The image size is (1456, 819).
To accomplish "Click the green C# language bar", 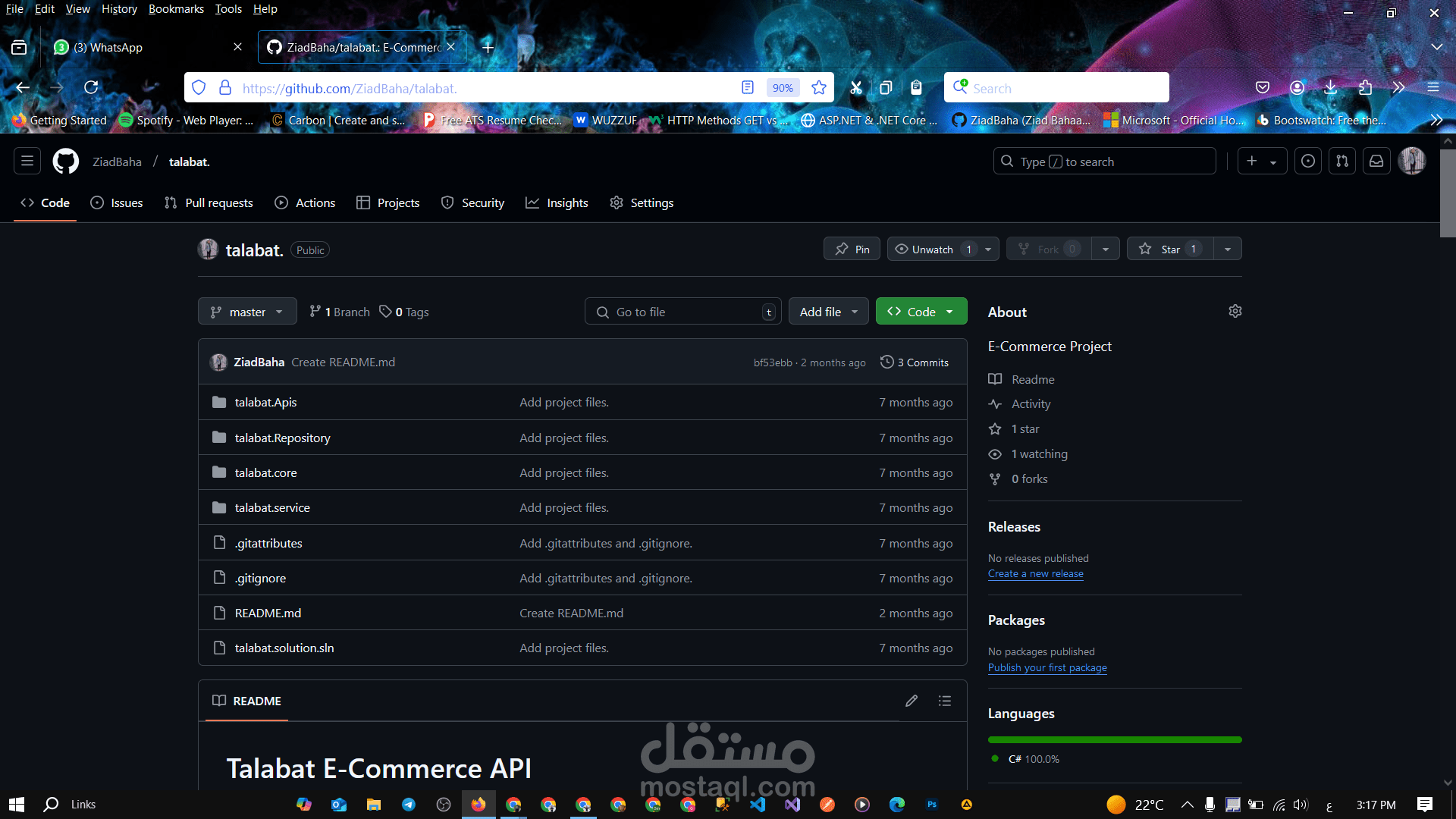I will click(x=1114, y=739).
